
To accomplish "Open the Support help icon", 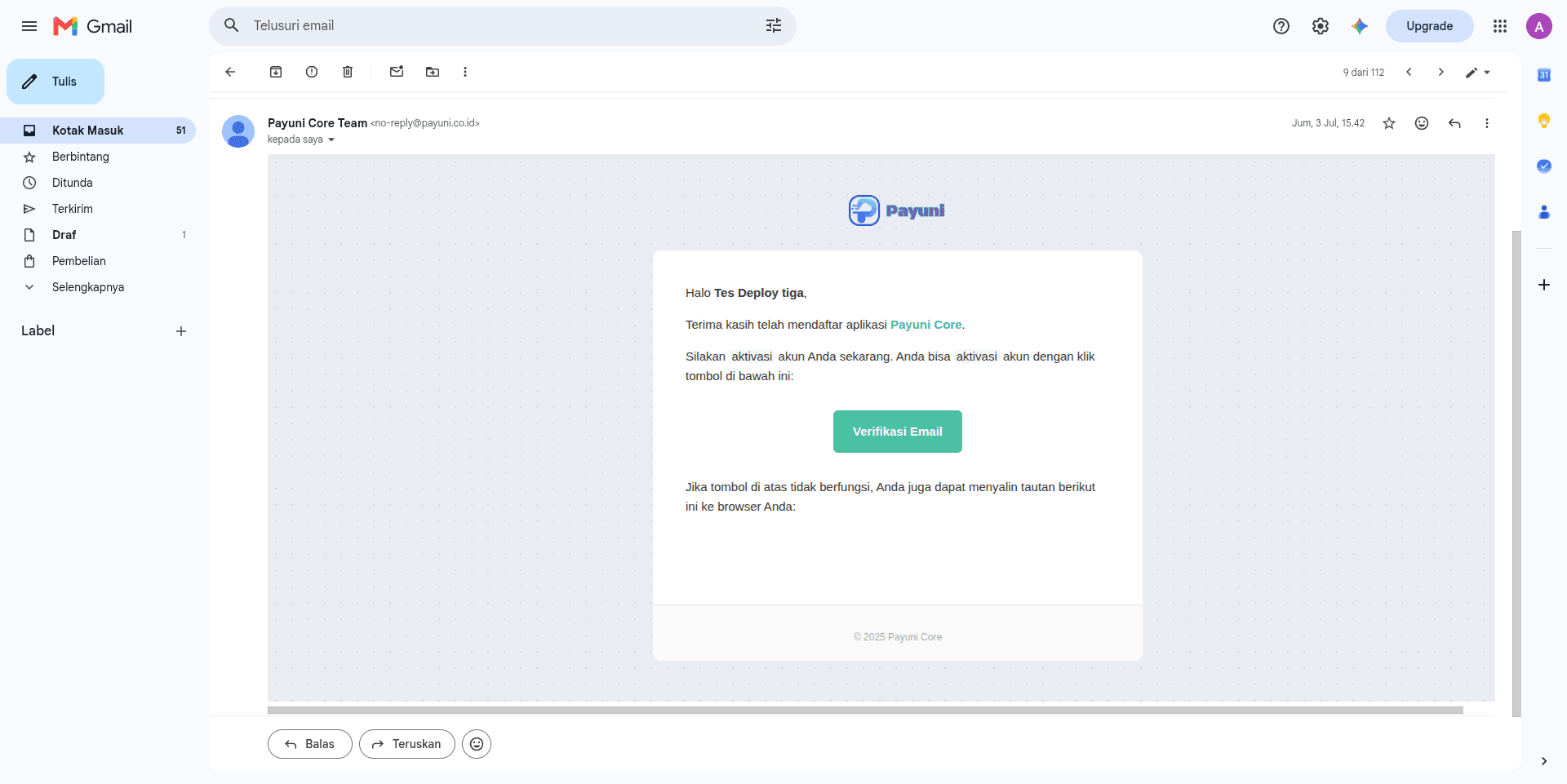I will 1281,26.
